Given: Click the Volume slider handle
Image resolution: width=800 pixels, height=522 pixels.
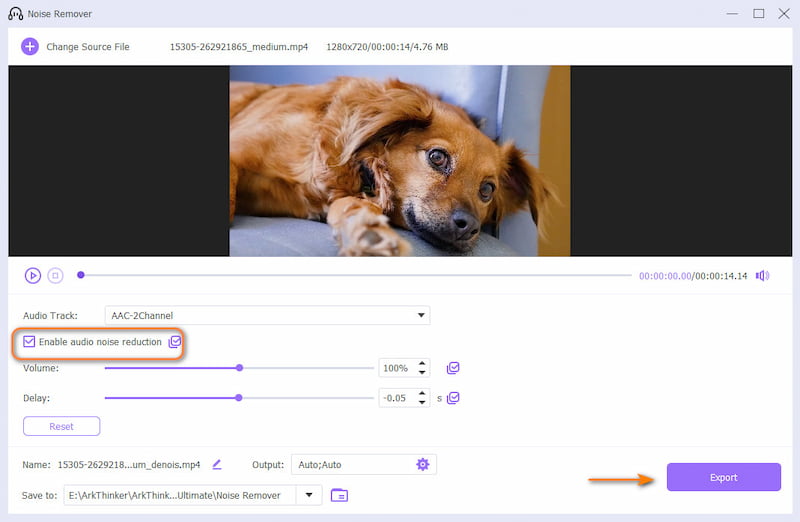Looking at the screenshot, I should point(239,368).
